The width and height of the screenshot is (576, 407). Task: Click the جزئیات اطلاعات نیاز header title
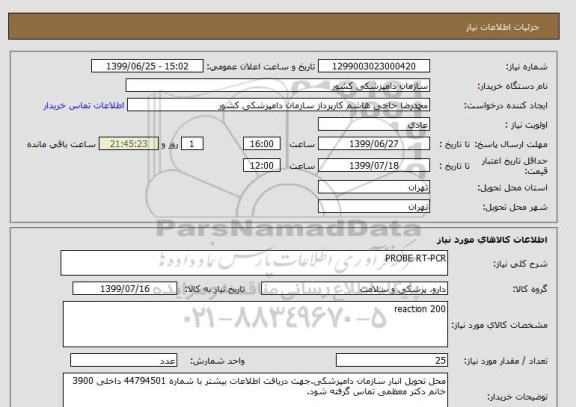tap(502, 28)
